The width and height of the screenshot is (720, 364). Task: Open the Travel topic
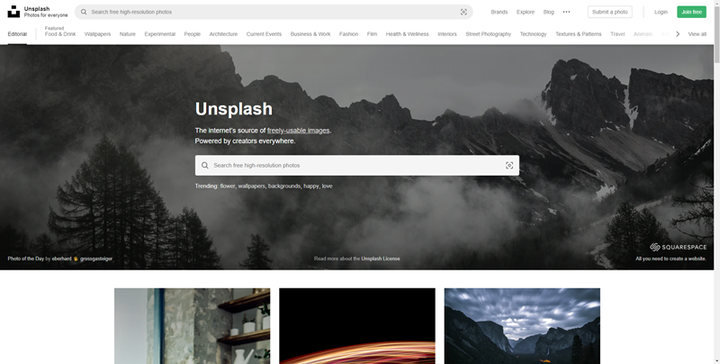(x=617, y=34)
